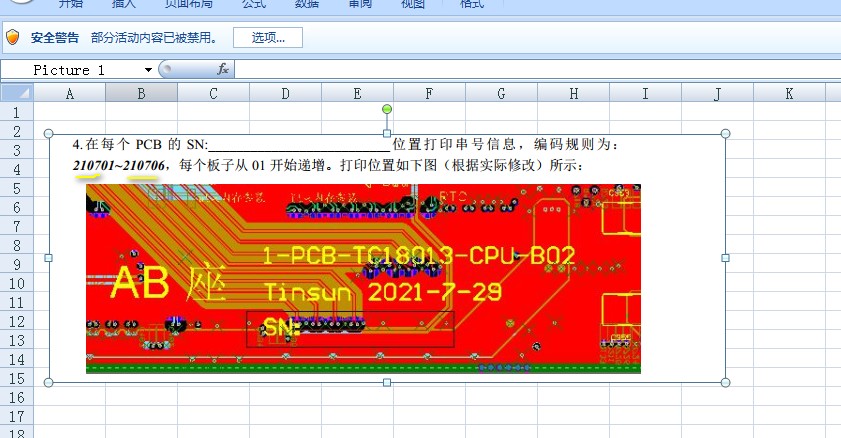Select column K header

coord(789,93)
